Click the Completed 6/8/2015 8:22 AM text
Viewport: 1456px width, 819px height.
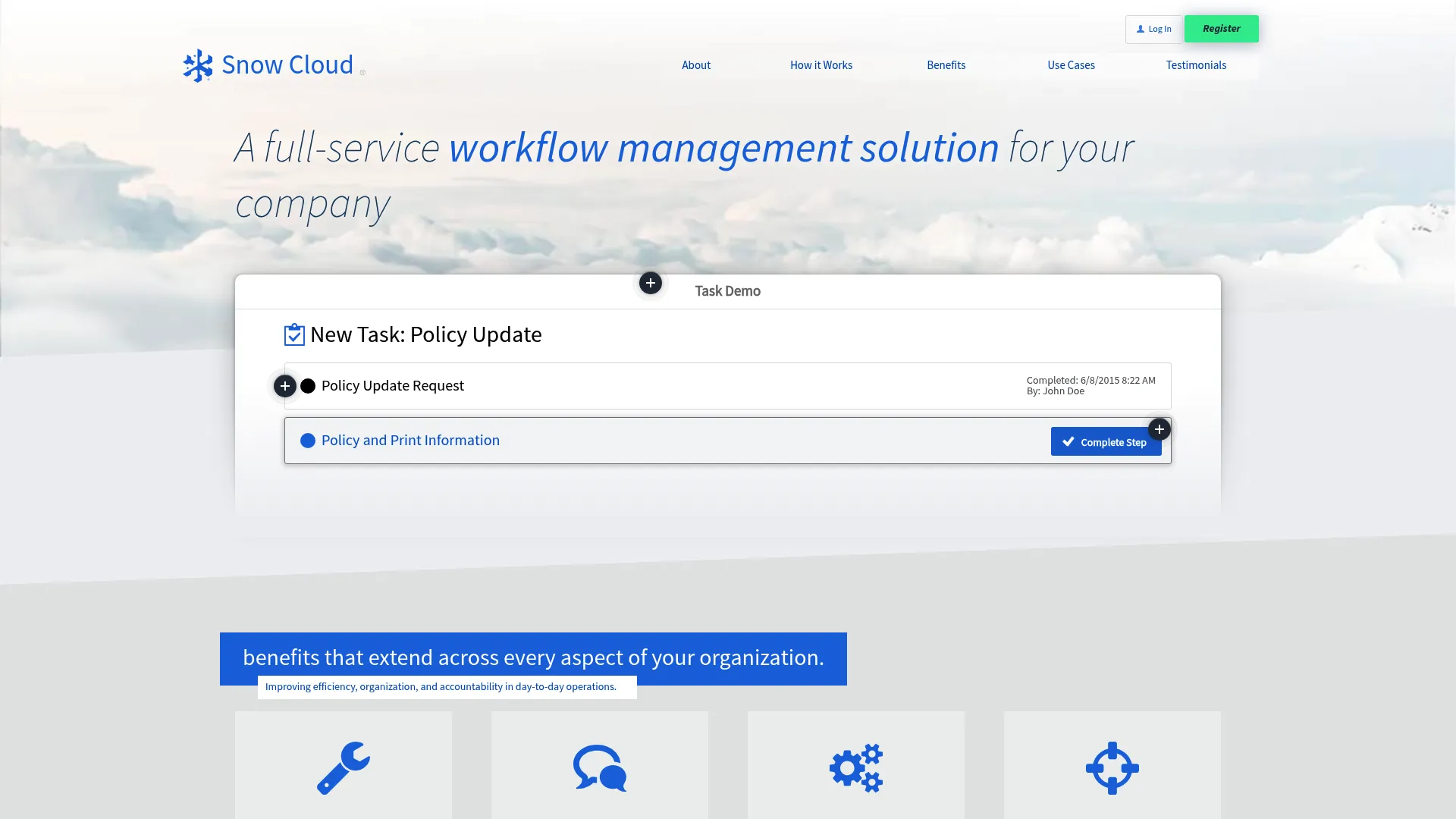pyautogui.click(x=1090, y=381)
